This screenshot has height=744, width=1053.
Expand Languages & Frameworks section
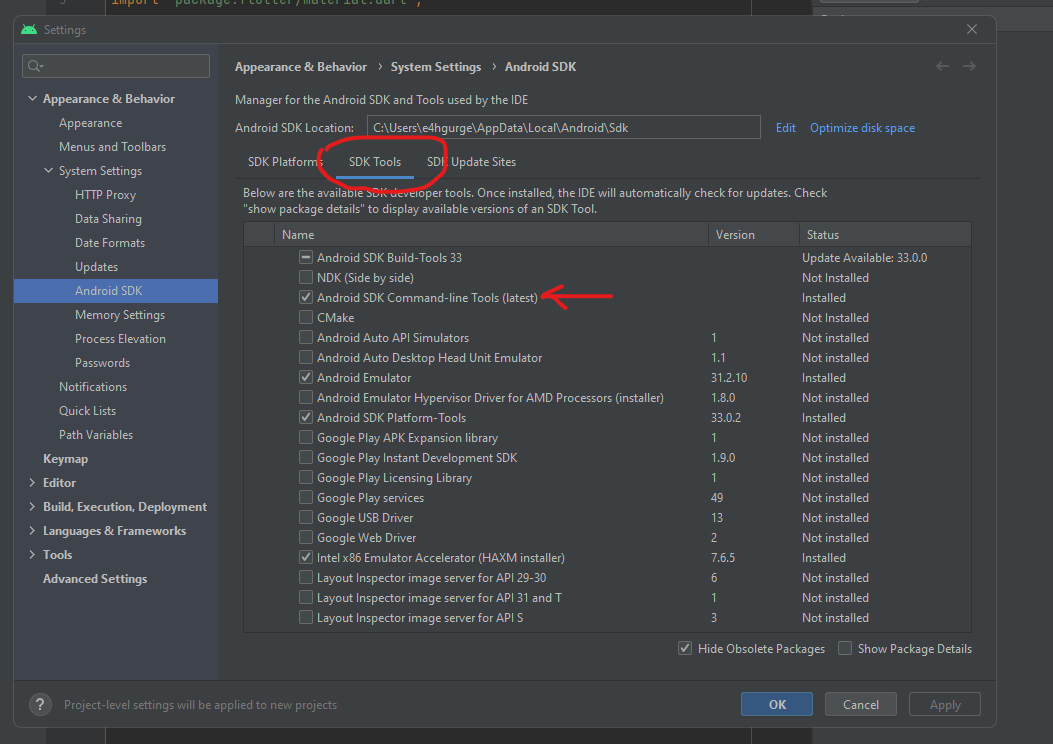[32, 530]
